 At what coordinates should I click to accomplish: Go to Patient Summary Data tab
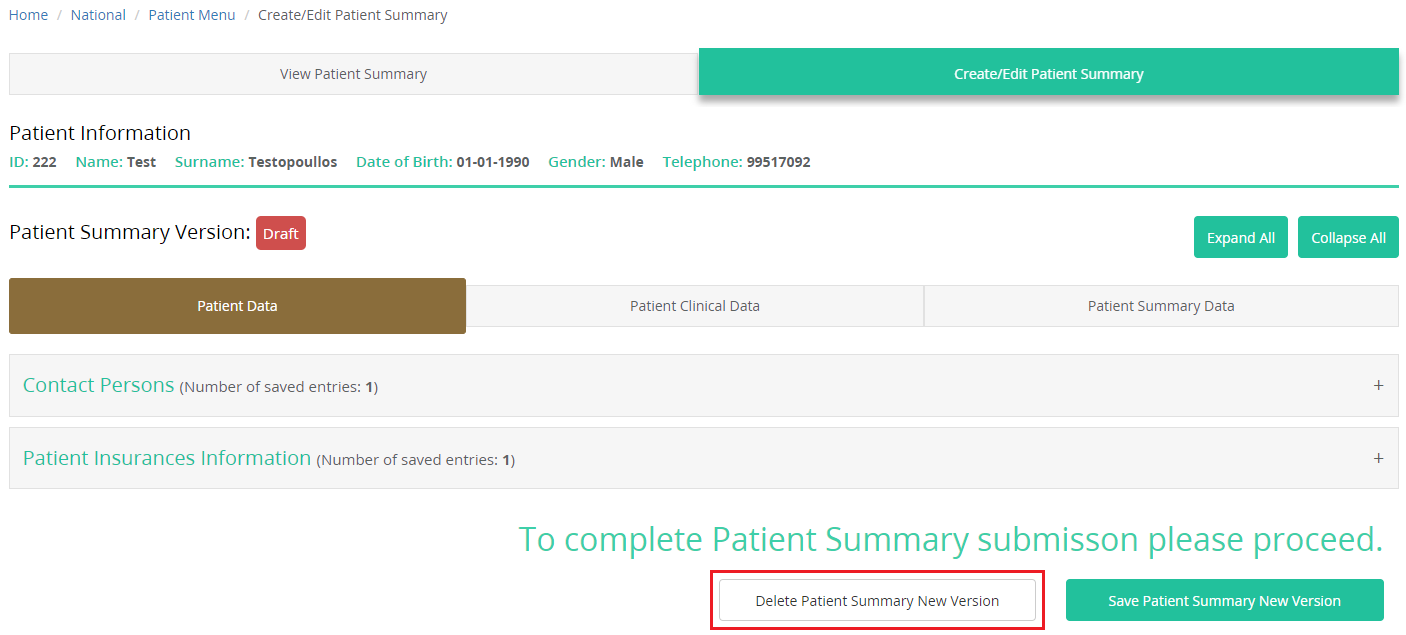[1160, 306]
